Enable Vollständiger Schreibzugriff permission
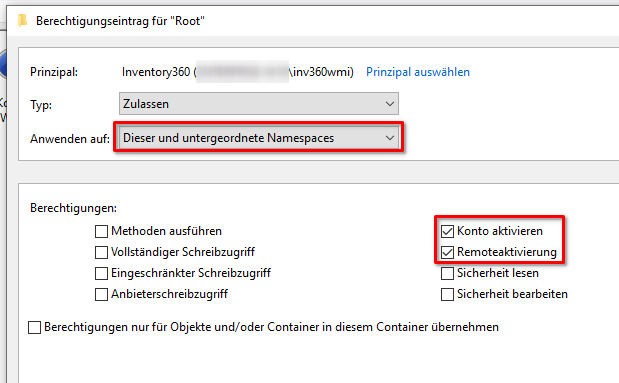Image resolution: width=619 pixels, height=383 pixels. coord(101,252)
